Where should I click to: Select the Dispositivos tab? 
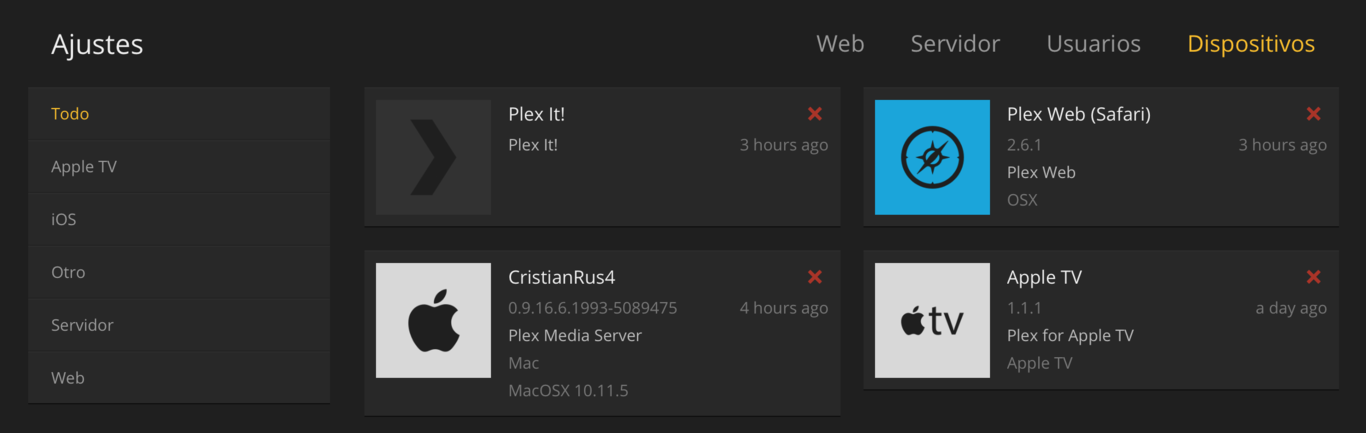1251,44
